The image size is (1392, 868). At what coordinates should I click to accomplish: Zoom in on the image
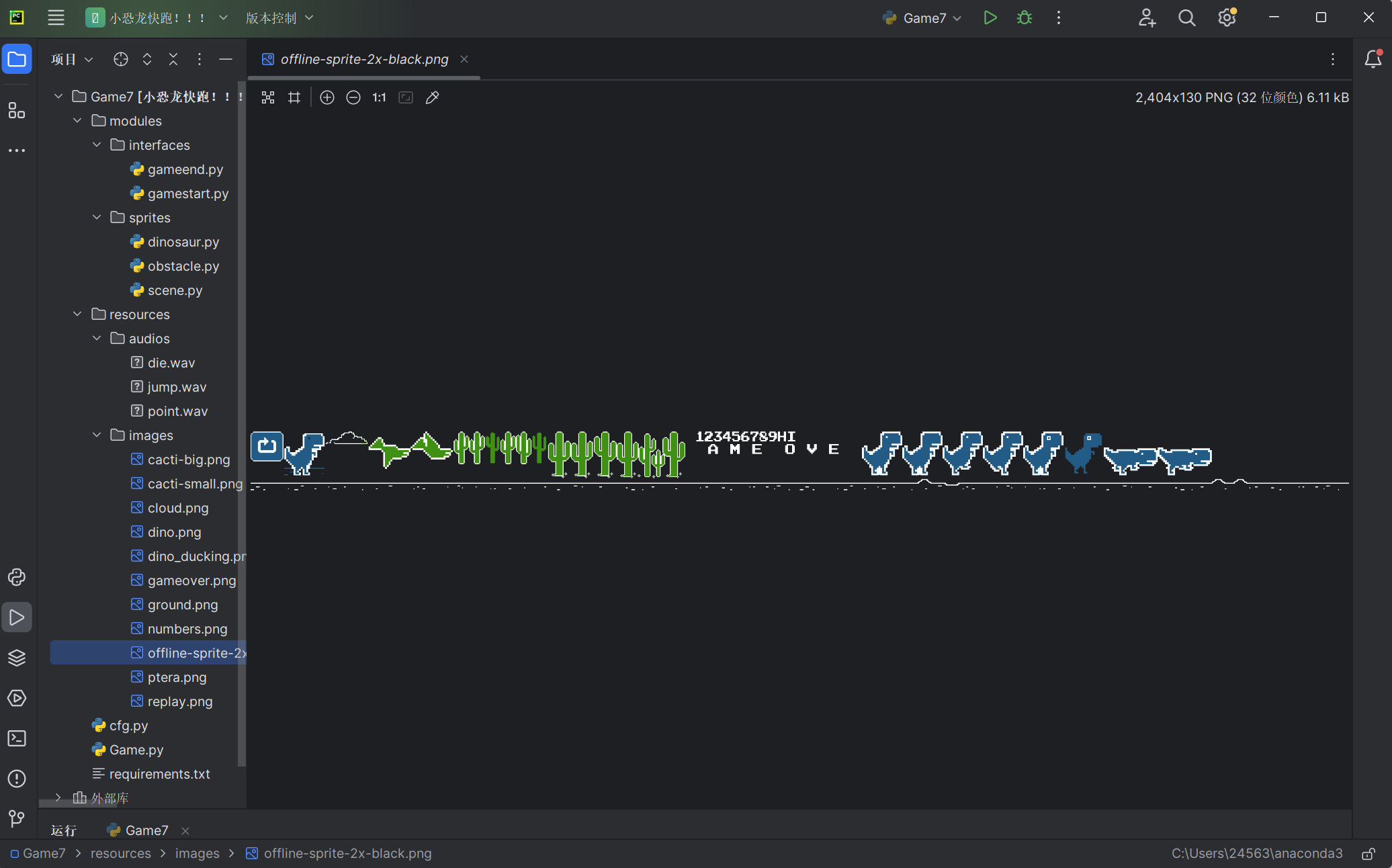(x=327, y=97)
